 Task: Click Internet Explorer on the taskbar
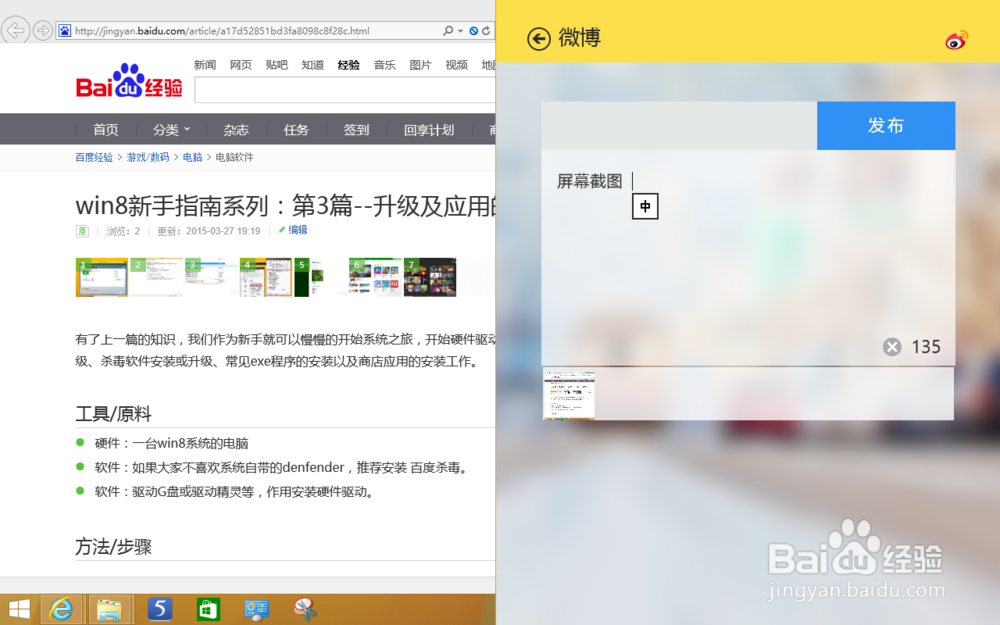pyautogui.click(x=62, y=610)
